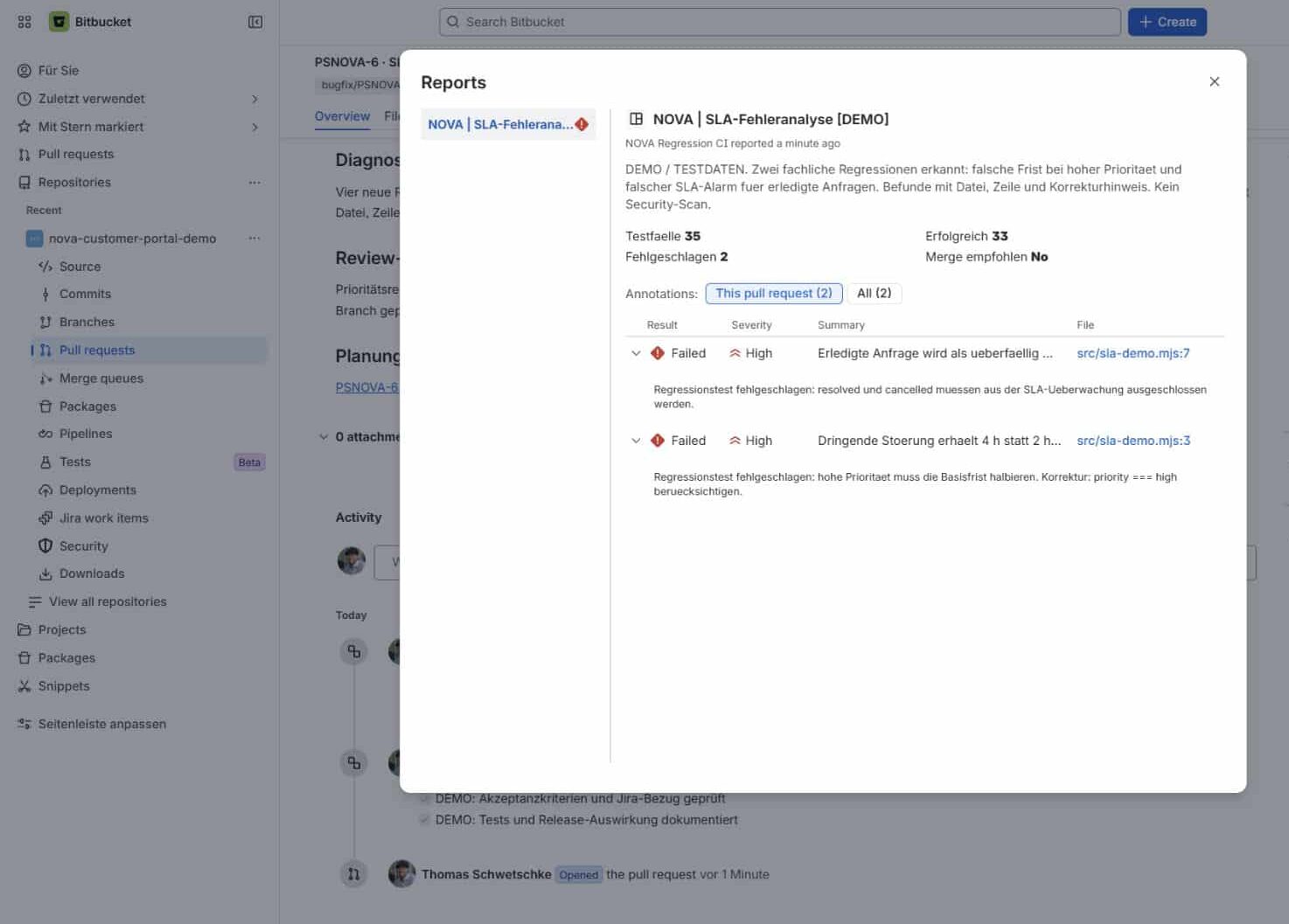The image size is (1289, 924).
Task: Click the Summary column header
Action: [x=841, y=325]
